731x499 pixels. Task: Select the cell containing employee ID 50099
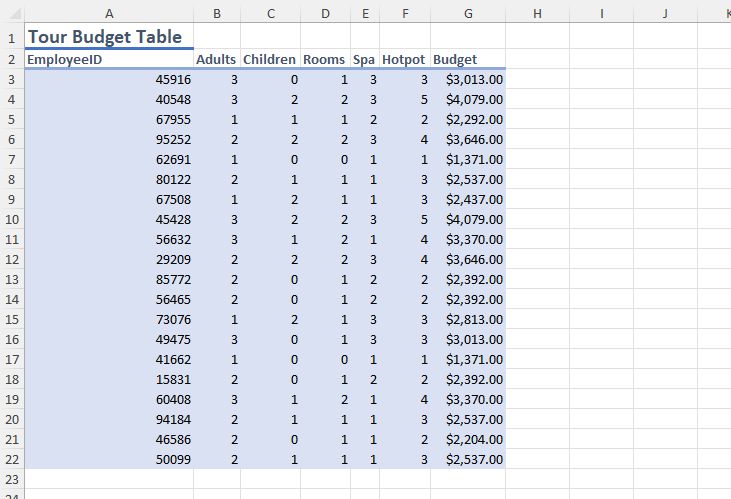108,459
